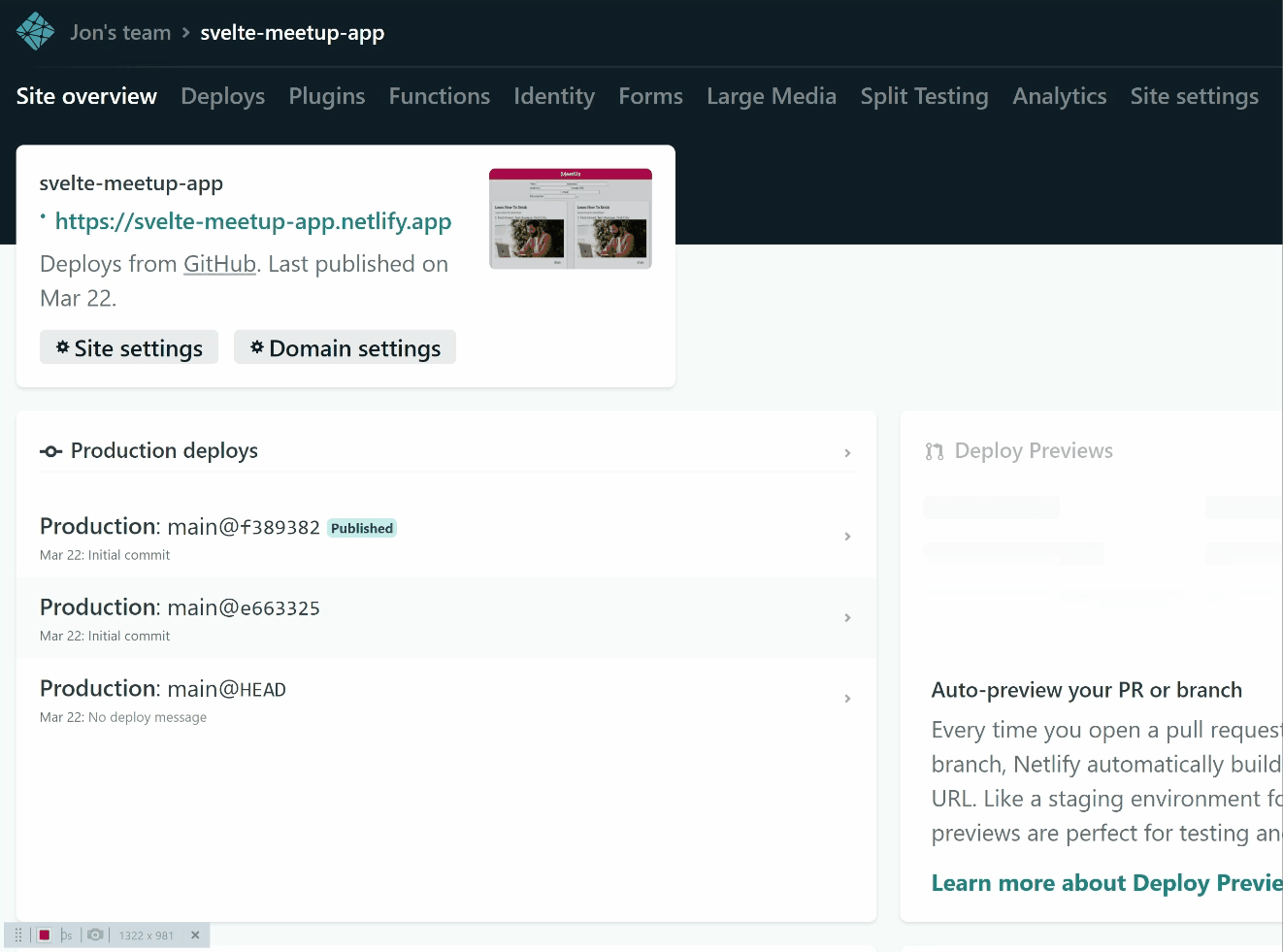1283x952 pixels.
Task: Go to the Functions tab
Action: 440,96
